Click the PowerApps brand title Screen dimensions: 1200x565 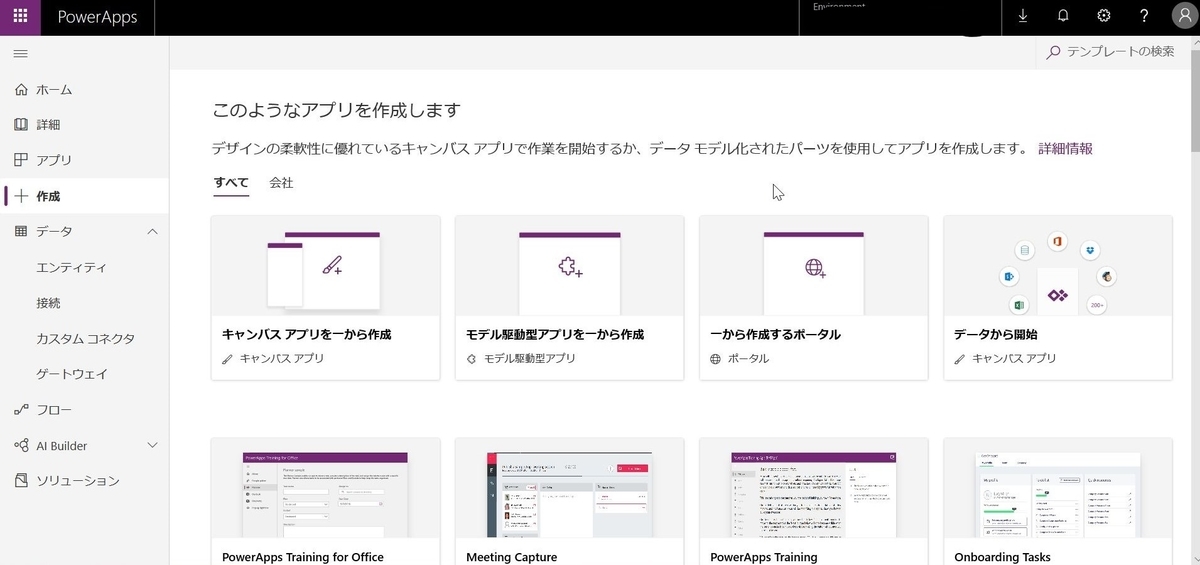pos(97,17)
